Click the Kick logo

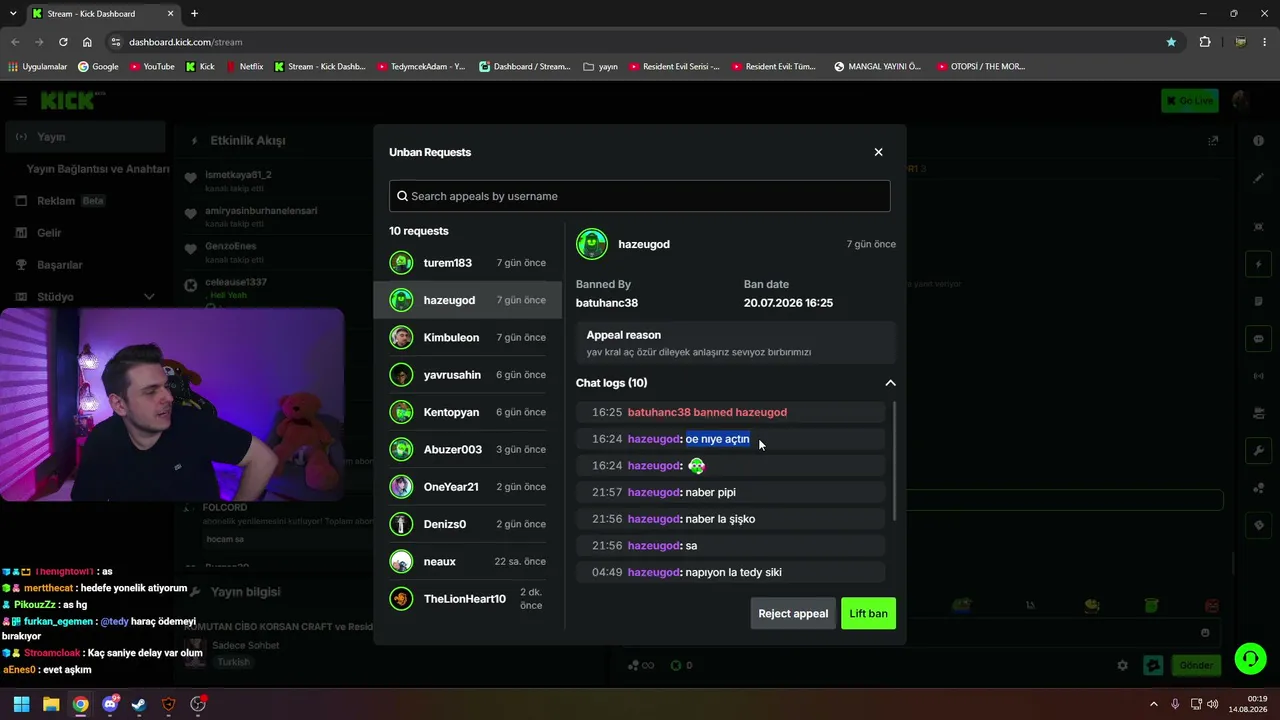point(72,100)
